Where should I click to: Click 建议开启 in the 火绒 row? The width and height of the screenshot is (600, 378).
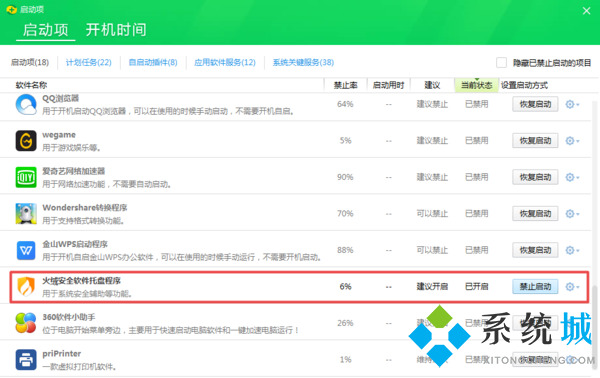coord(432,287)
